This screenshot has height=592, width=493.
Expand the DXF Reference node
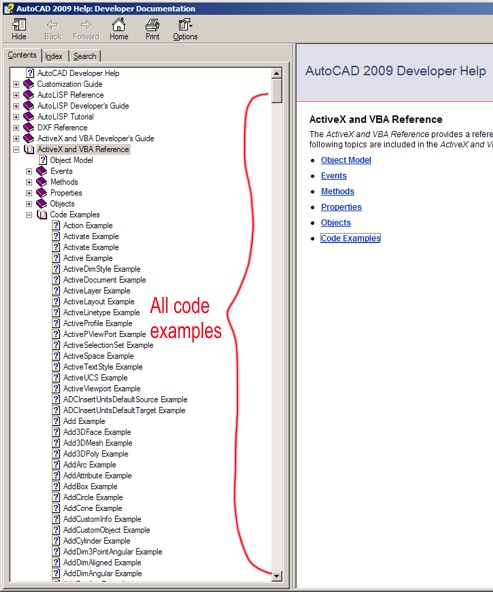tap(16, 128)
